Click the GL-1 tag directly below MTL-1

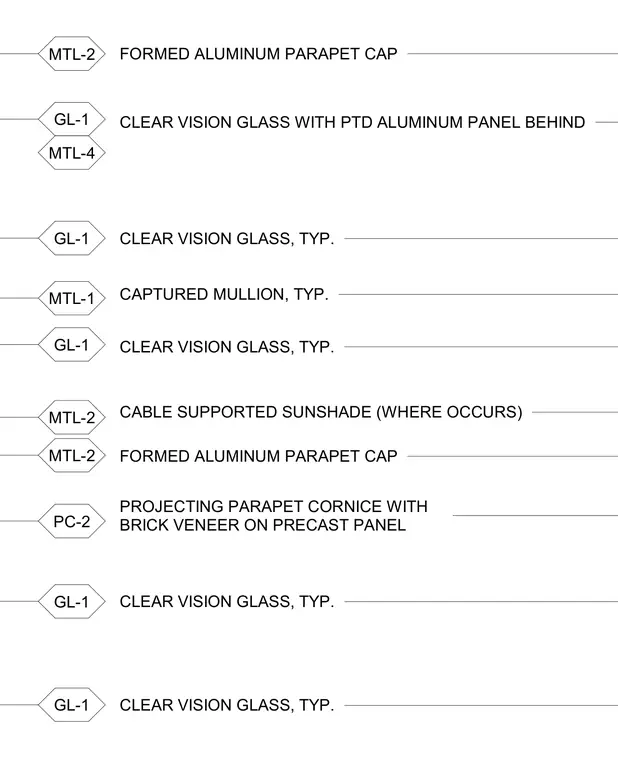(x=72, y=345)
